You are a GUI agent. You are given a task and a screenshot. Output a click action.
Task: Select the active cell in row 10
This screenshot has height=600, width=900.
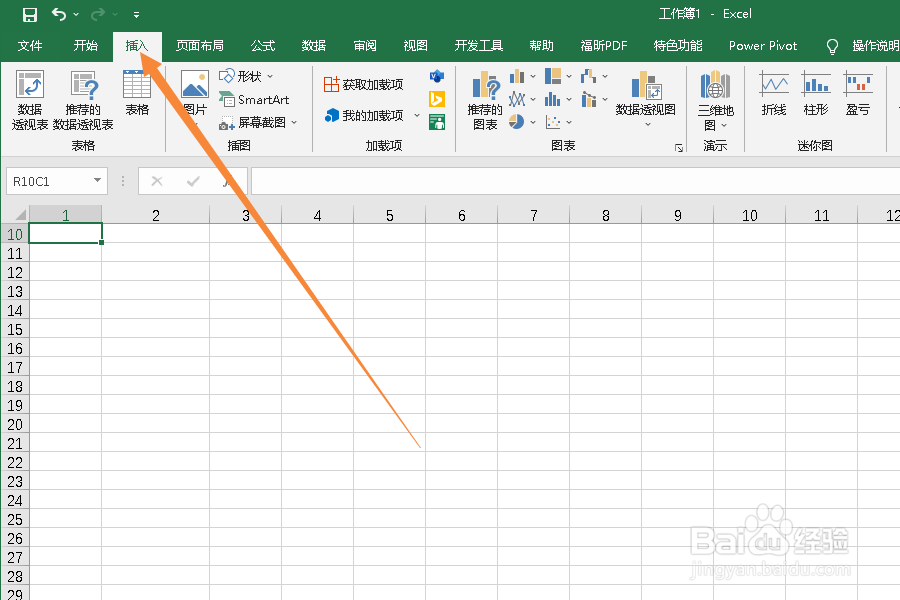coord(65,233)
